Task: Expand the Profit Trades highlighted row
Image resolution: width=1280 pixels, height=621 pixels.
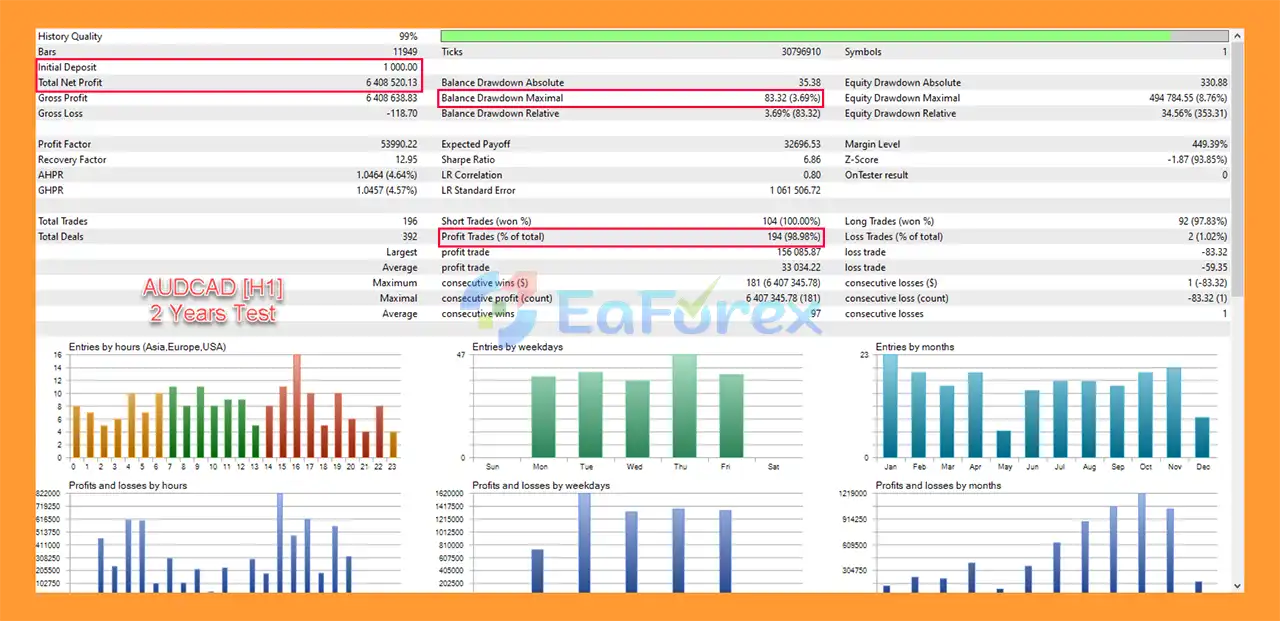Action: [x=632, y=236]
